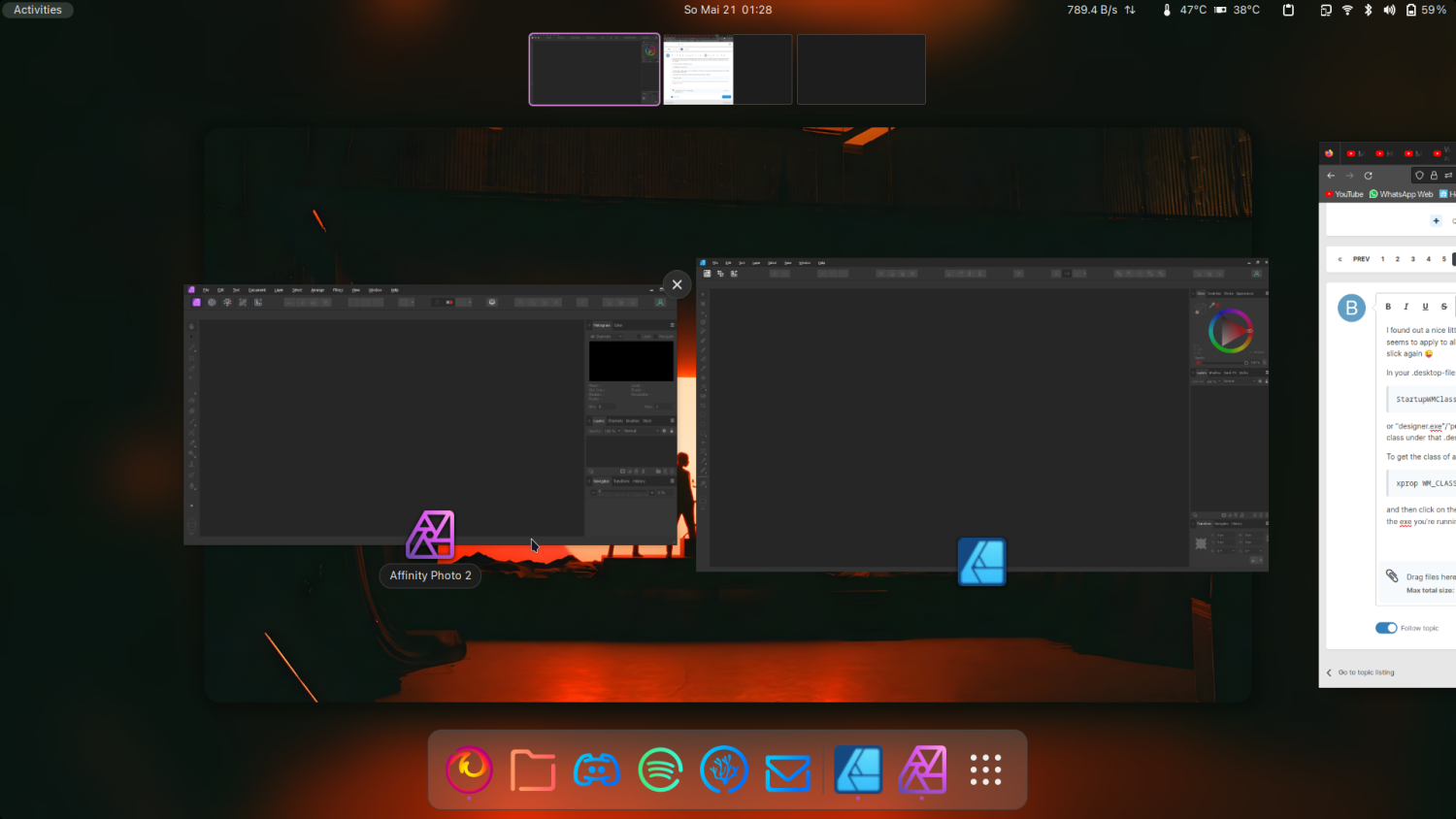Open the Normal blend mode dropdown
The width and height of the screenshot is (1456, 819).
tap(641, 431)
